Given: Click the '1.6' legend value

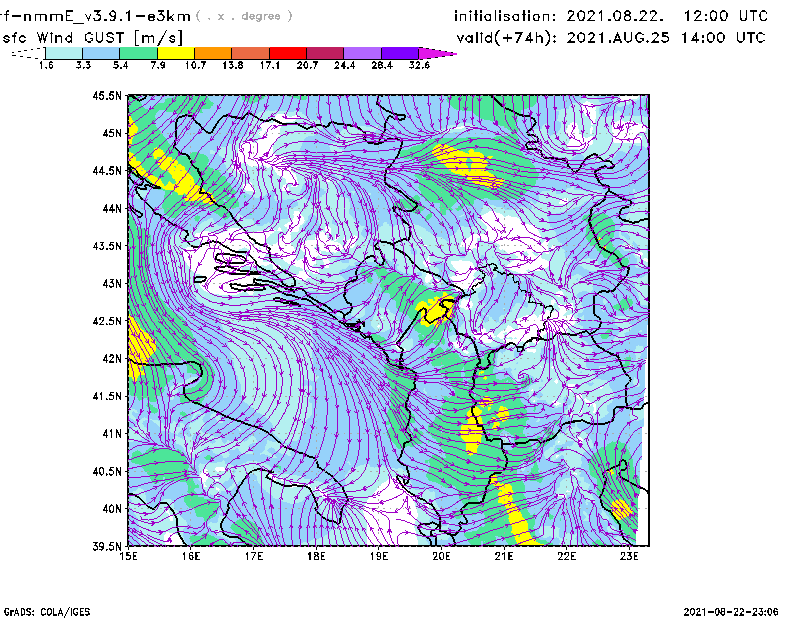Looking at the screenshot, I should coord(46,65).
